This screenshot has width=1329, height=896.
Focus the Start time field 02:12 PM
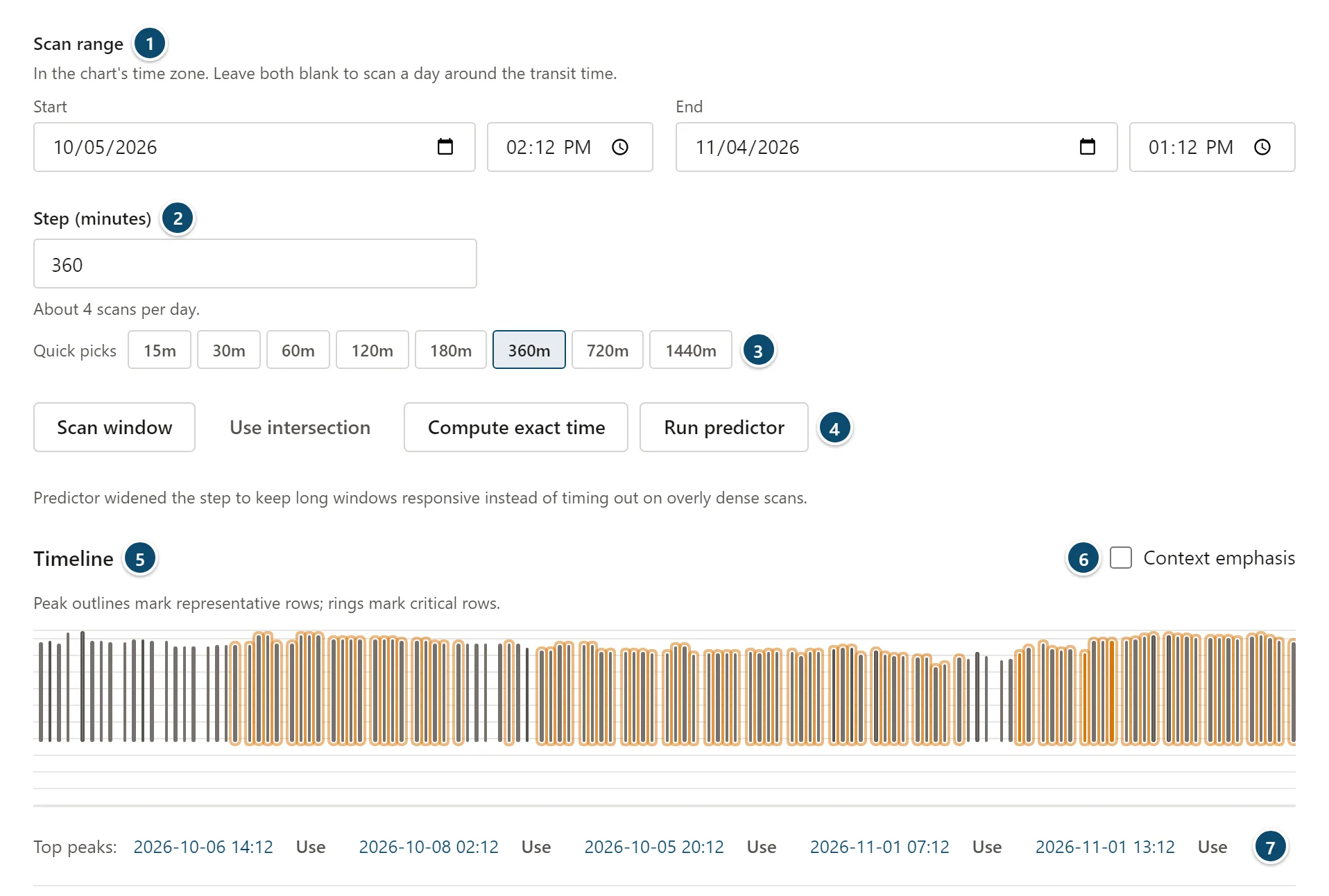570,147
